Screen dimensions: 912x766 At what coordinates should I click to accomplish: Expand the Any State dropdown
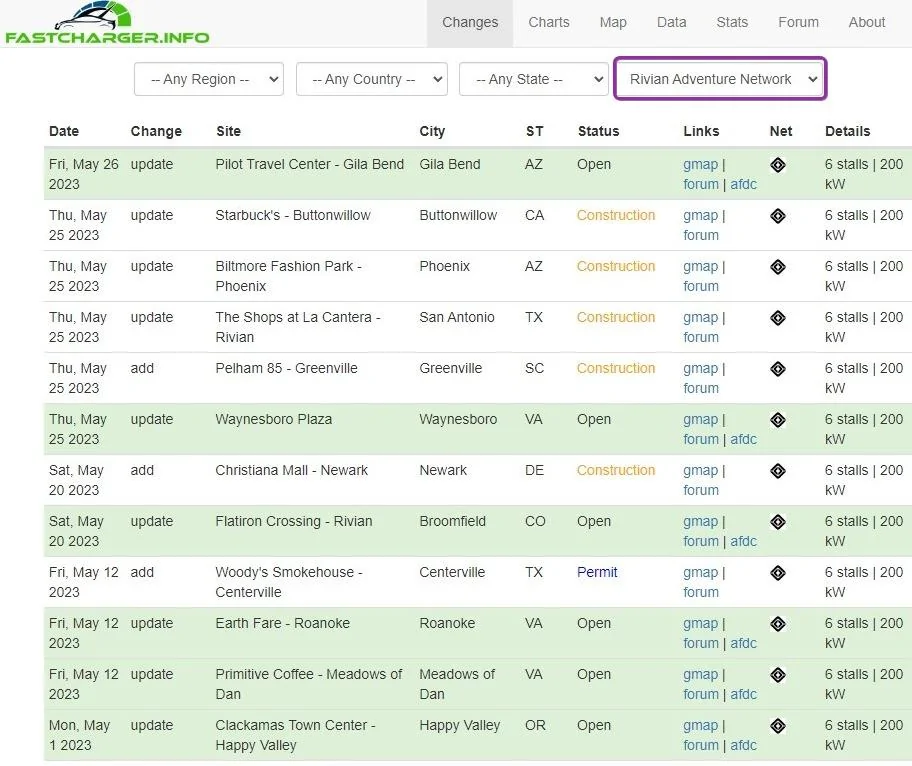point(534,79)
